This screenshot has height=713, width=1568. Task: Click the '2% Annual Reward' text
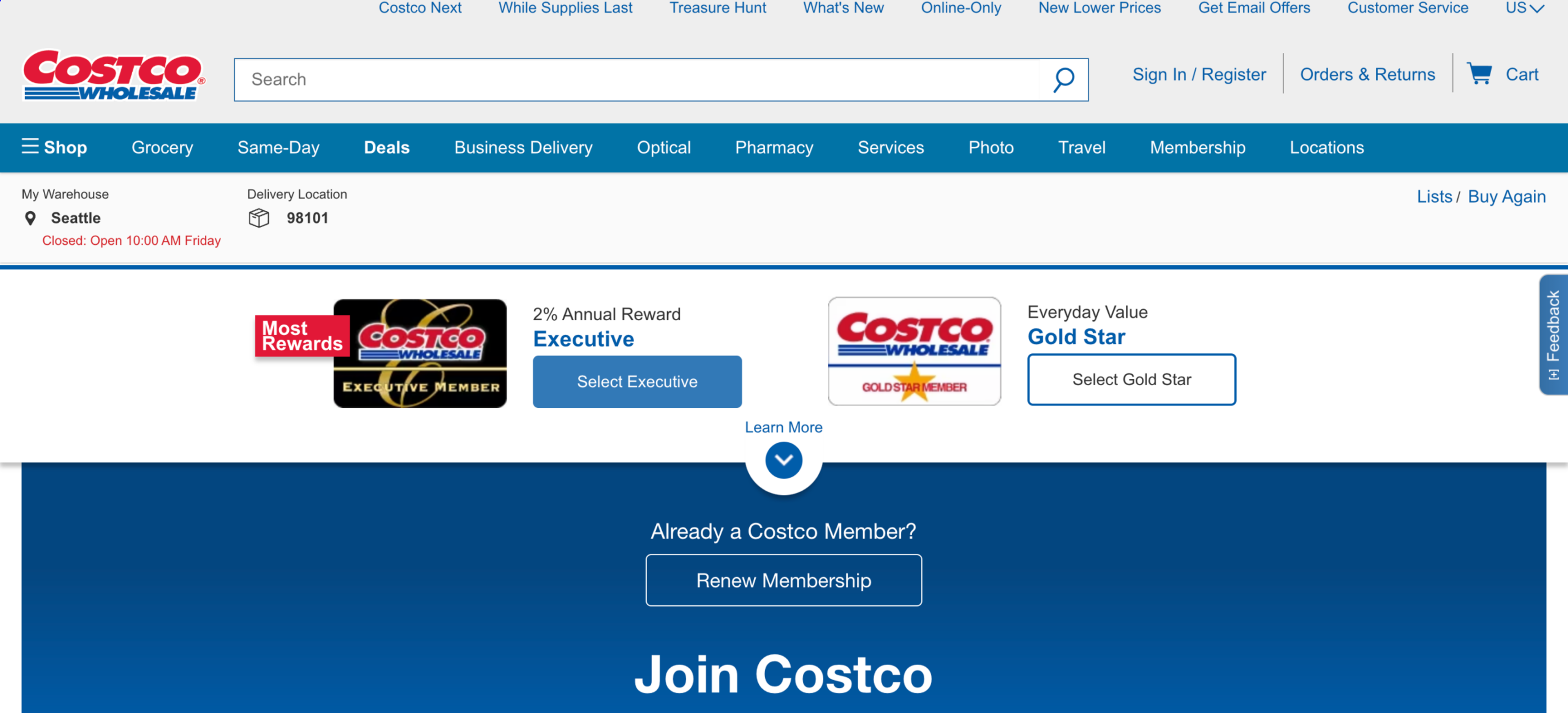[607, 314]
